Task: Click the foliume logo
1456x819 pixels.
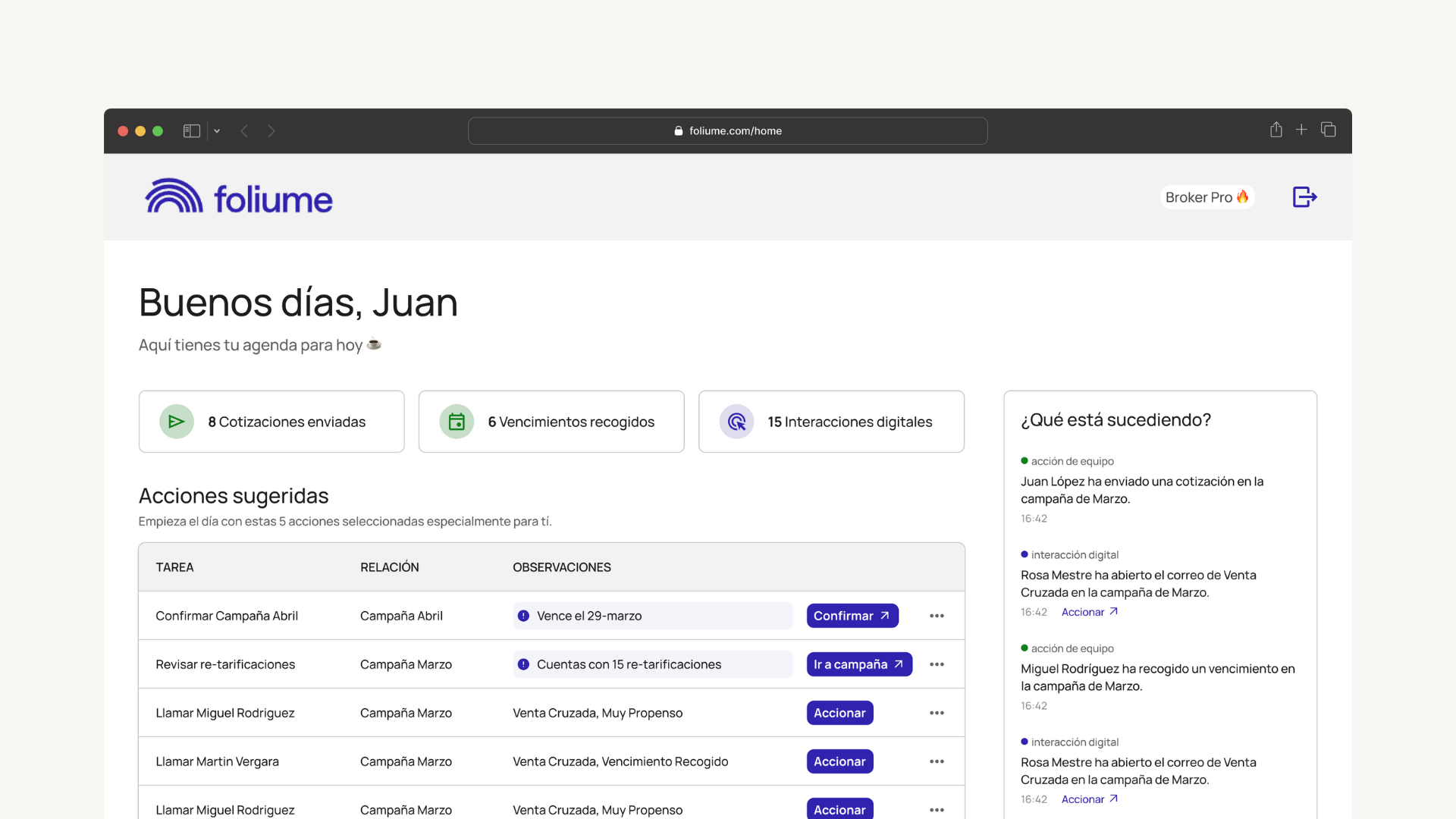Action: tap(239, 197)
